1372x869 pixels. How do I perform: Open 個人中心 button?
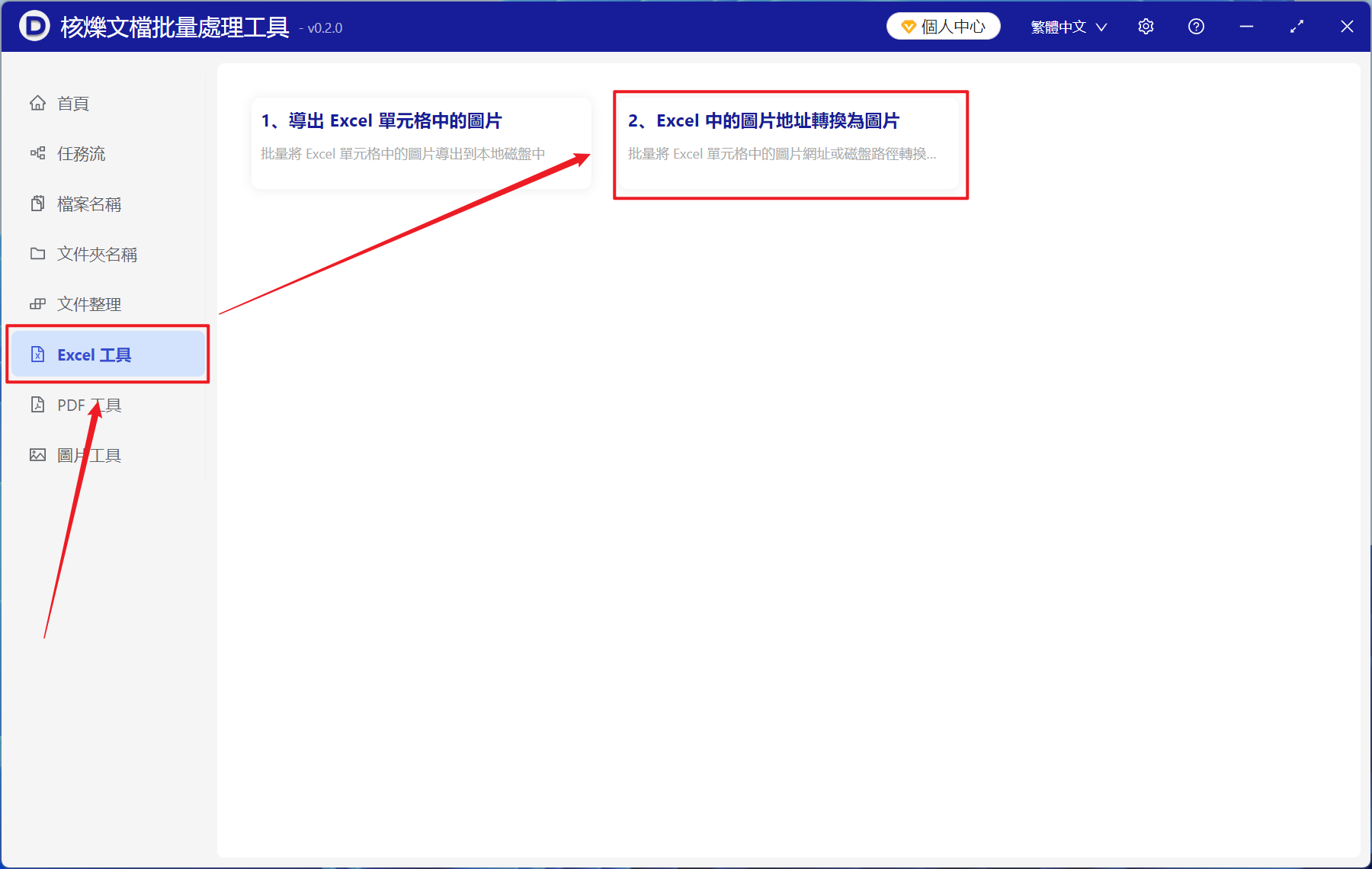(x=944, y=27)
